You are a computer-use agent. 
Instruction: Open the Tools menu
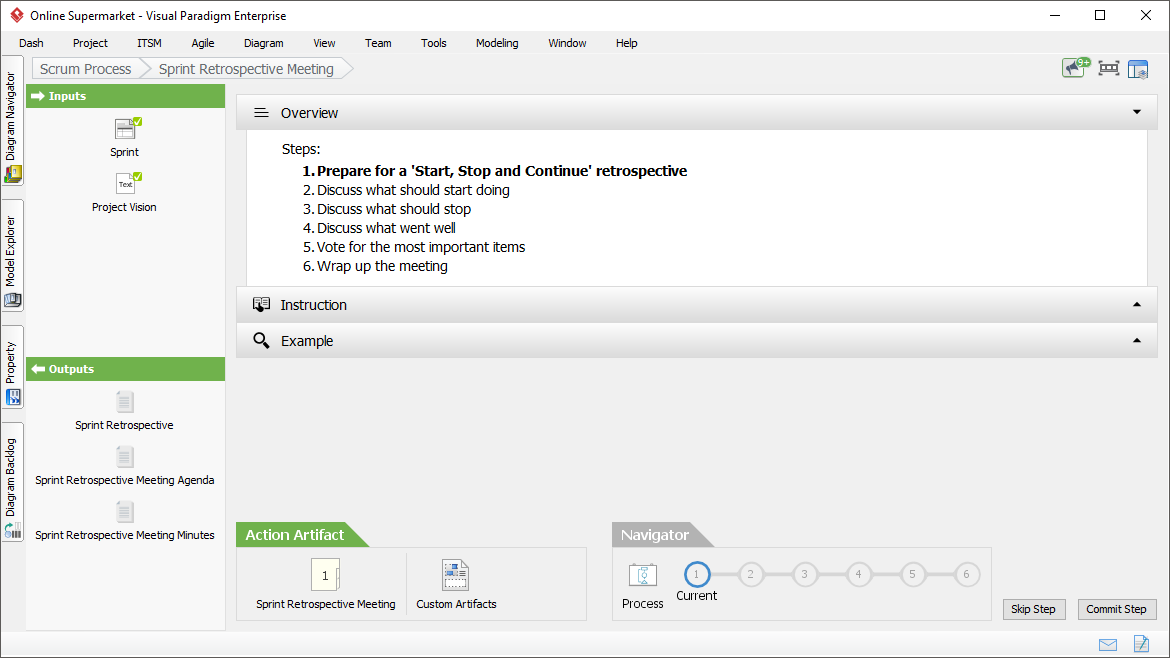tap(434, 43)
